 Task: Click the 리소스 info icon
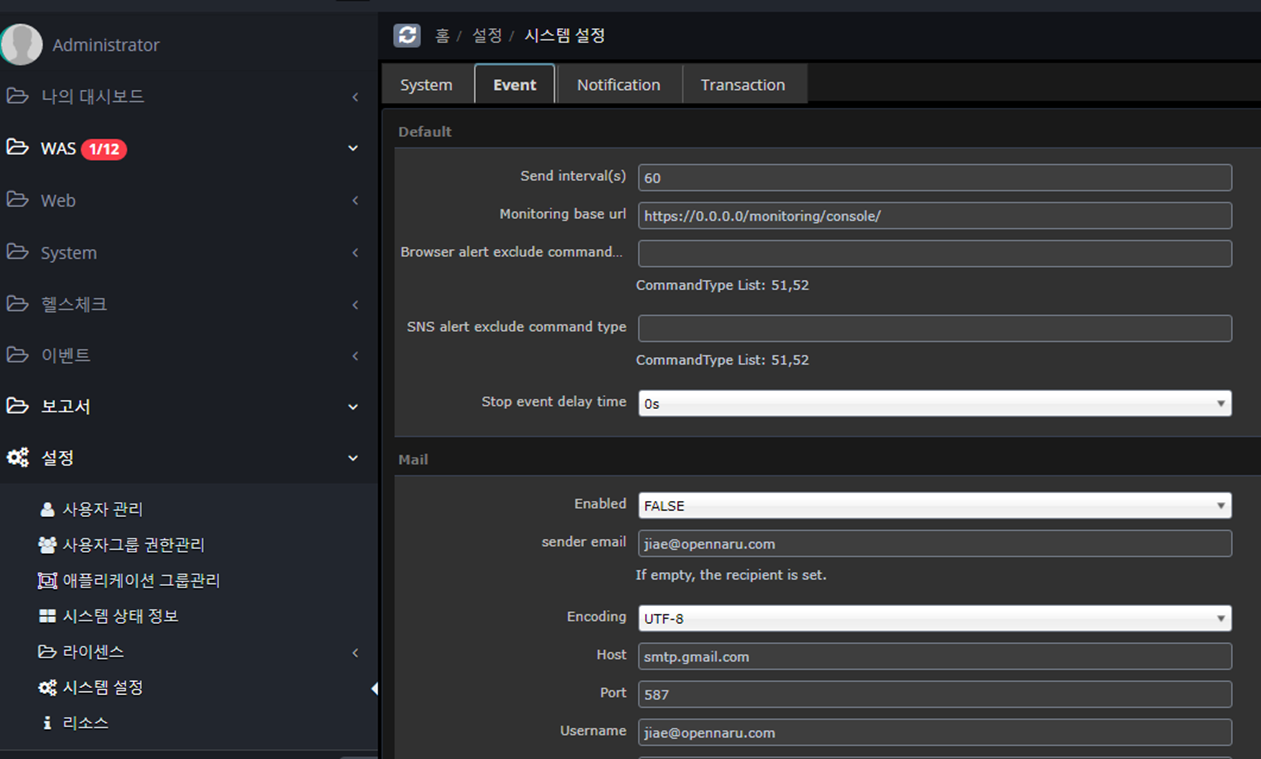[47, 723]
